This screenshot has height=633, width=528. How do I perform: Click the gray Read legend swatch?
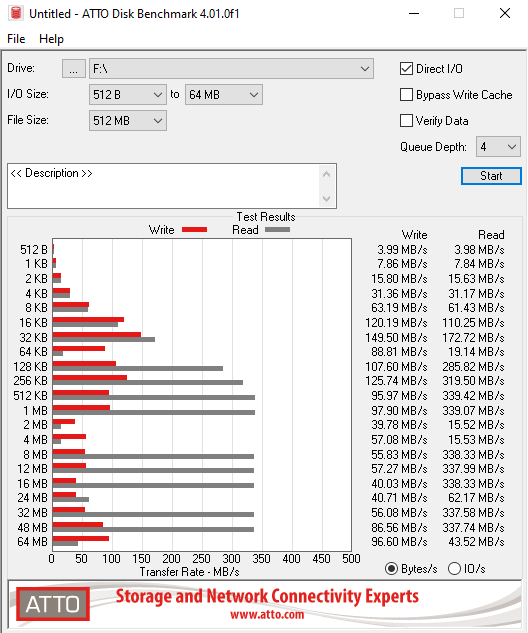(x=277, y=230)
